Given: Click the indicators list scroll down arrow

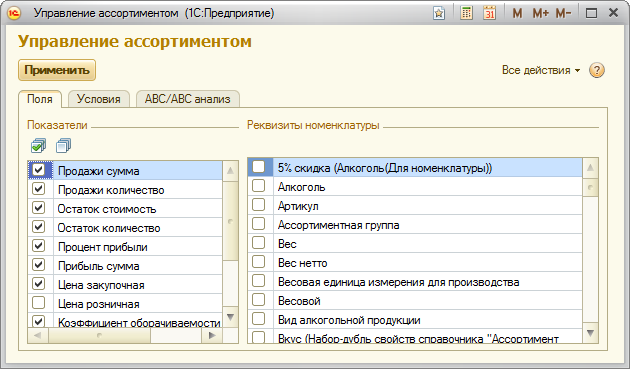Looking at the screenshot, I should pos(230,317).
